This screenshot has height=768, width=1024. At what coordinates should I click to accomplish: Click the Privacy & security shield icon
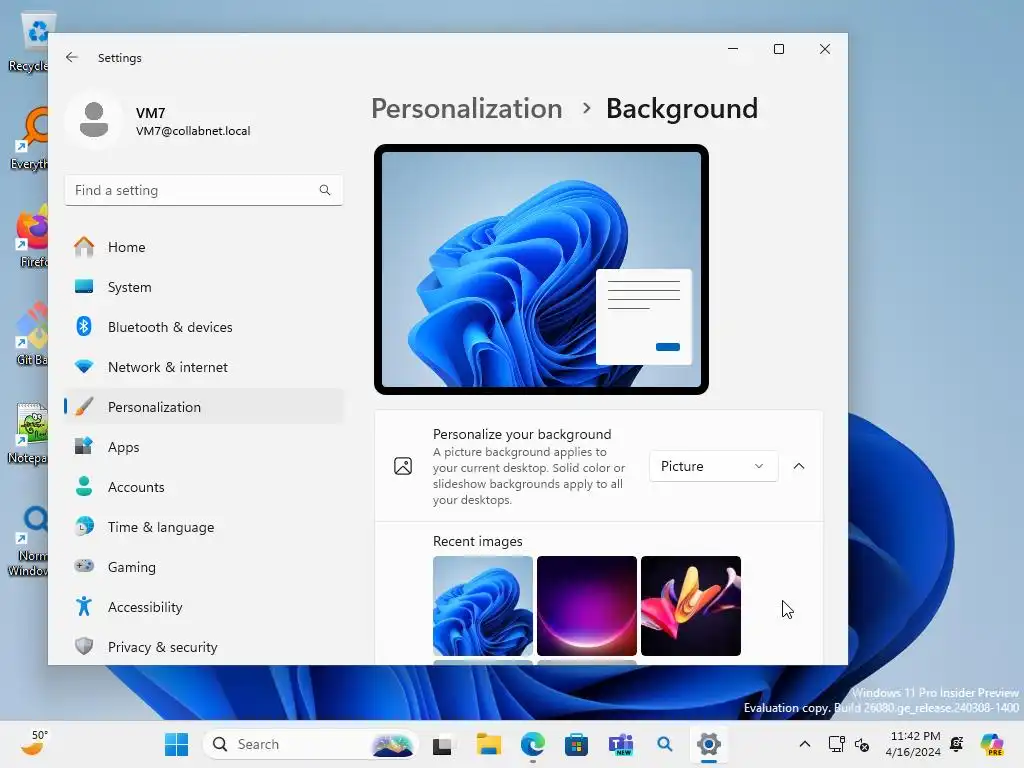point(84,647)
